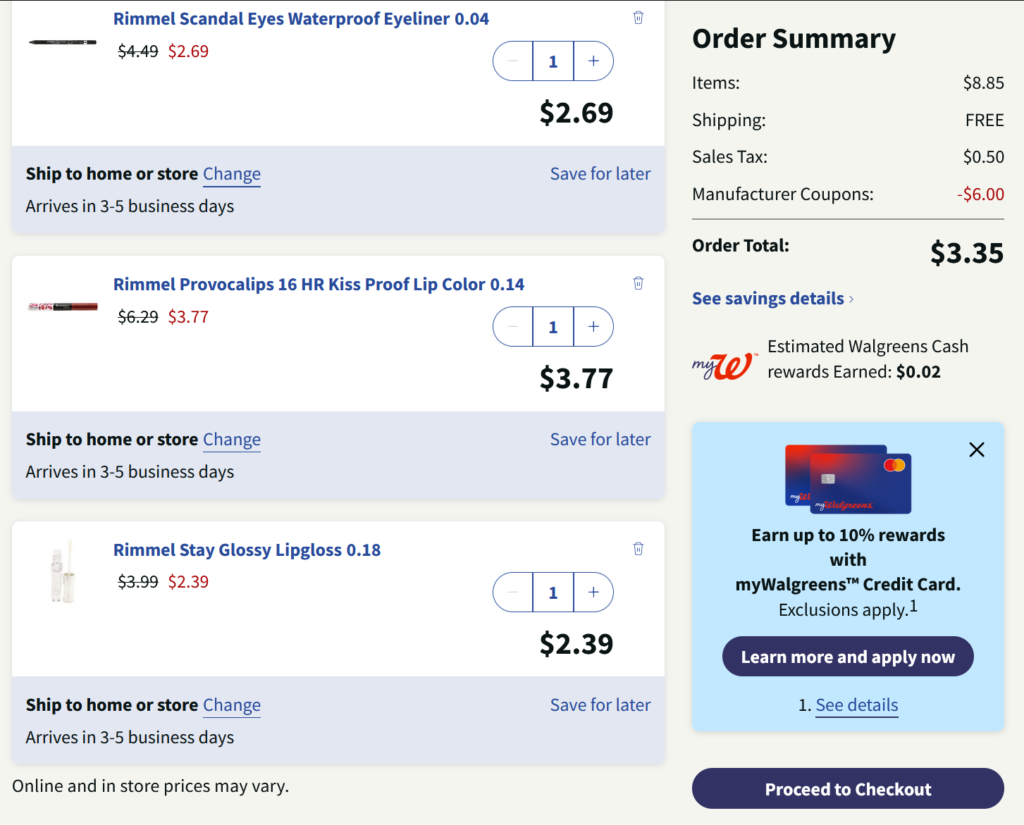Add one more Provocalips Lip Color
Viewport: 1024px width, 825px height.
(x=593, y=327)
